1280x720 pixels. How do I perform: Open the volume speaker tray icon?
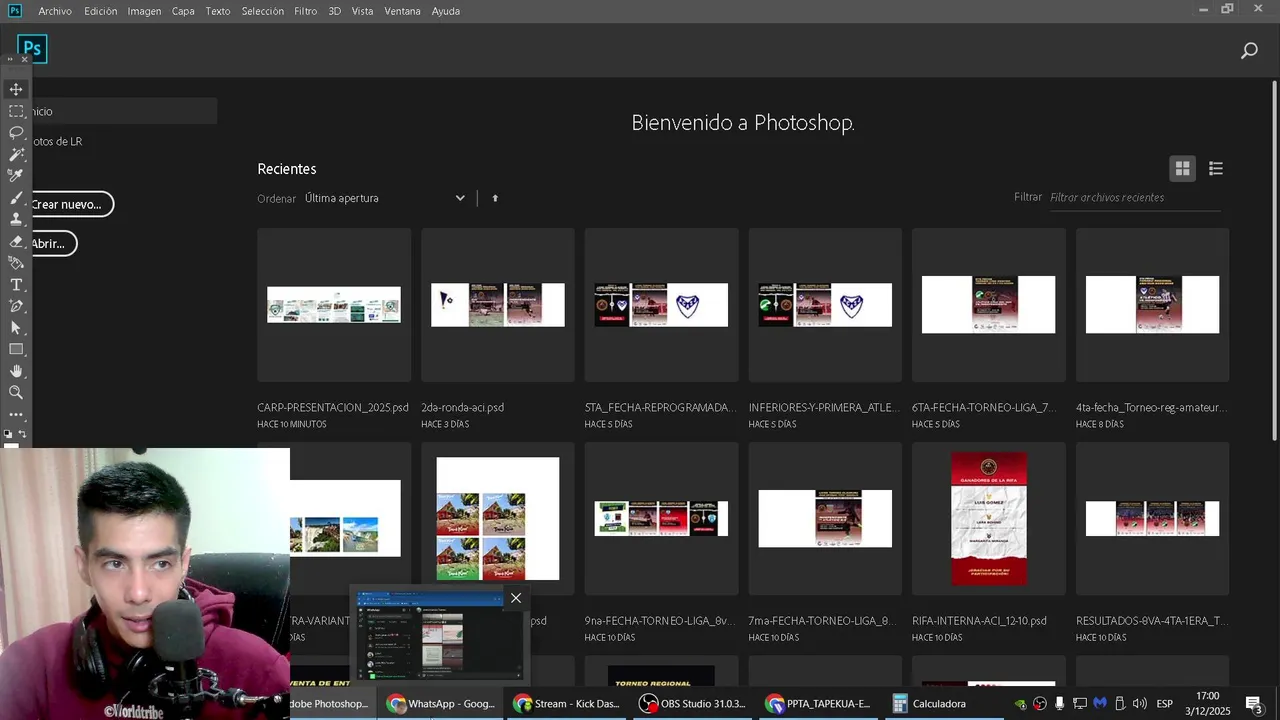pos(1139,704)
